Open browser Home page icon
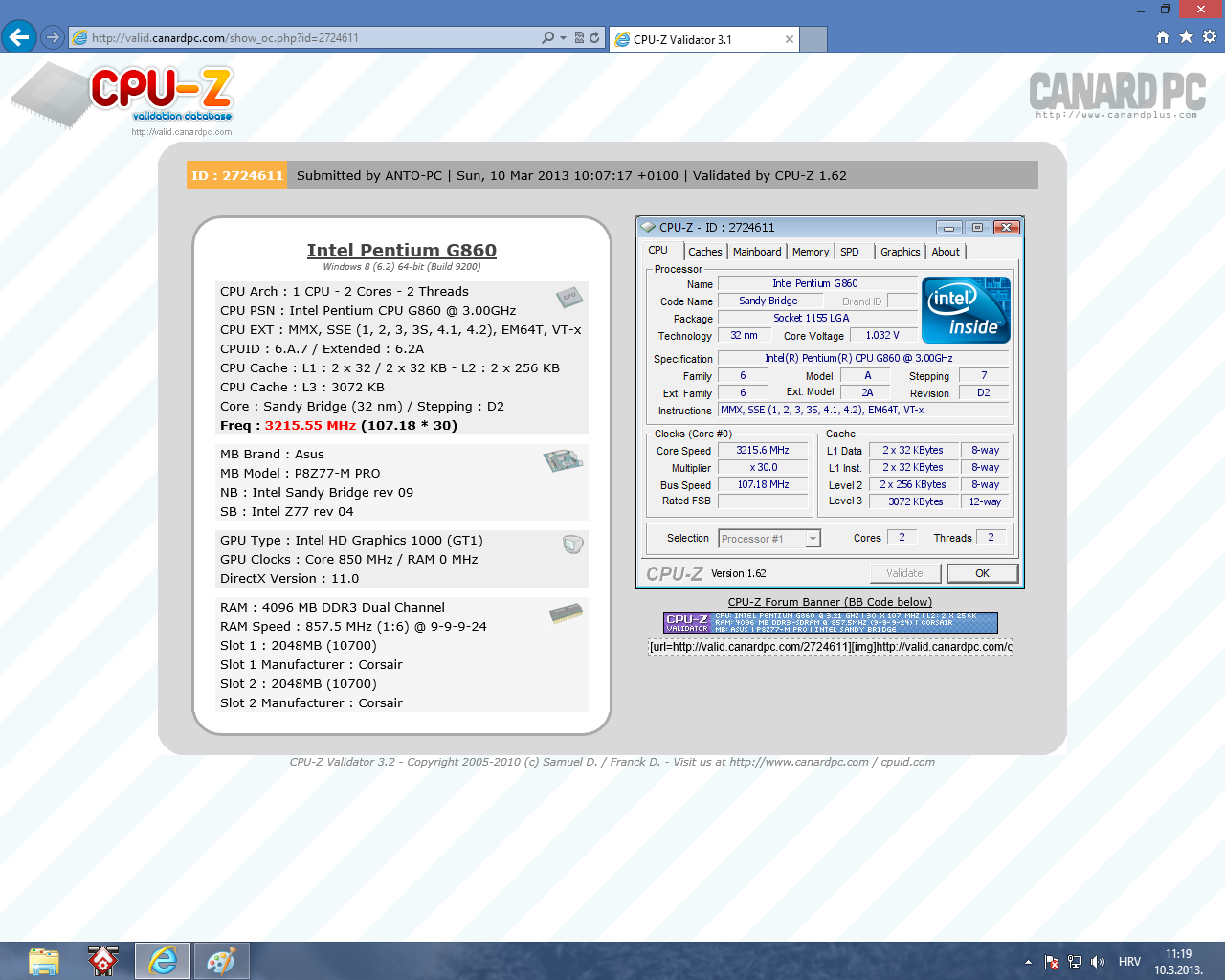Screen dimensions: 1225x980 click(1163, 37)
